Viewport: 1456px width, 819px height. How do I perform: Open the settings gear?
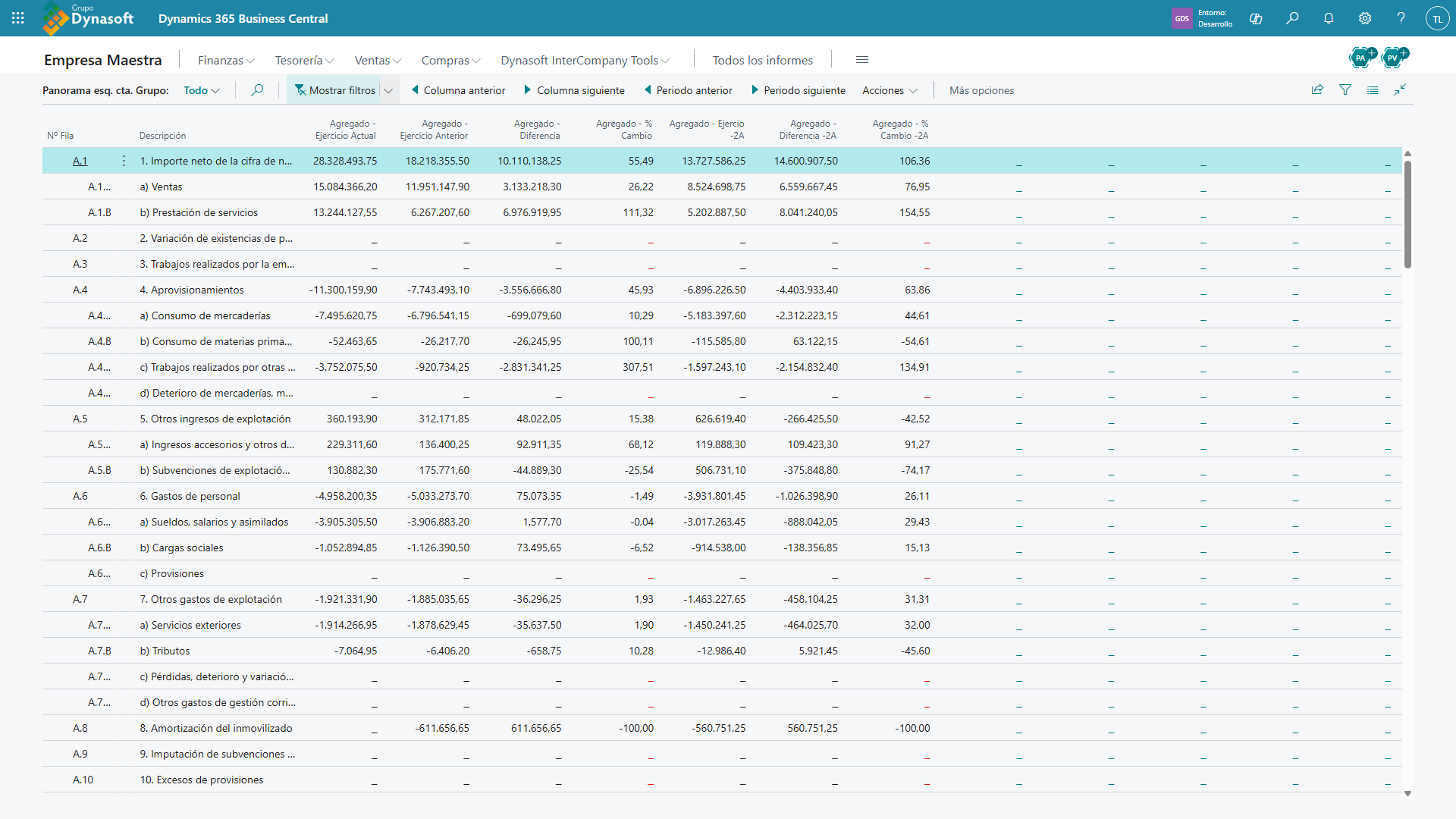click(x=1365, y=18)
